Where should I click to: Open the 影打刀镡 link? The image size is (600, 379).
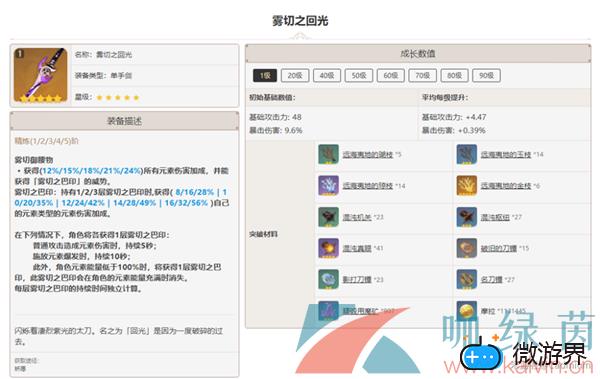point(357,279)
